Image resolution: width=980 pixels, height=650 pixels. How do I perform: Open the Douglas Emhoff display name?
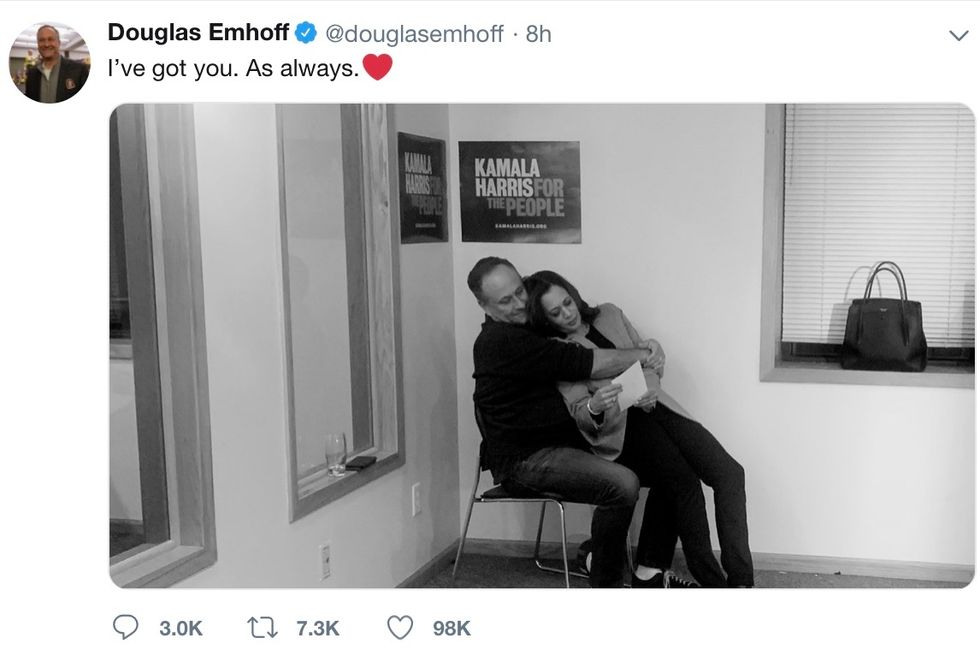click(x=198, y=33)
